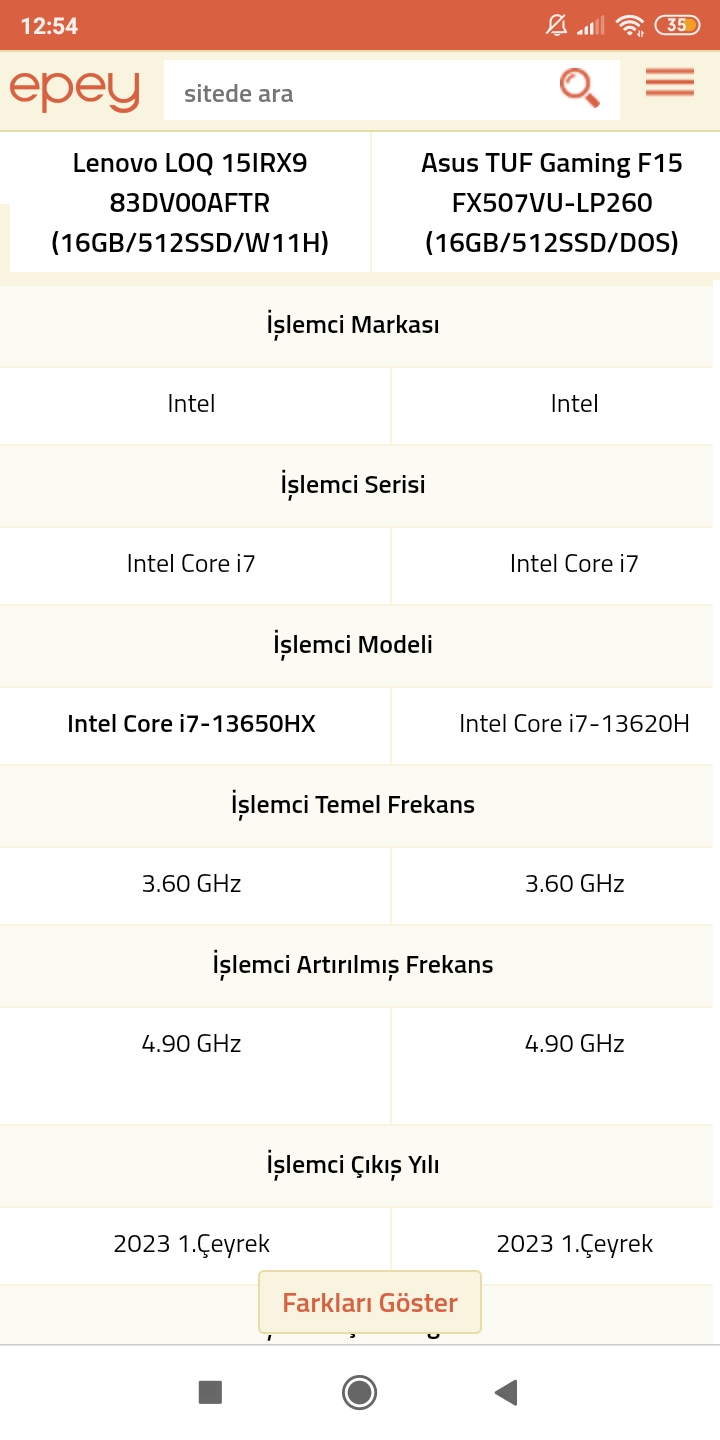Select the Intel Core i7-13620H cell
The width and height of the screenshot is (720, 1440).
[x=574, y=724]
